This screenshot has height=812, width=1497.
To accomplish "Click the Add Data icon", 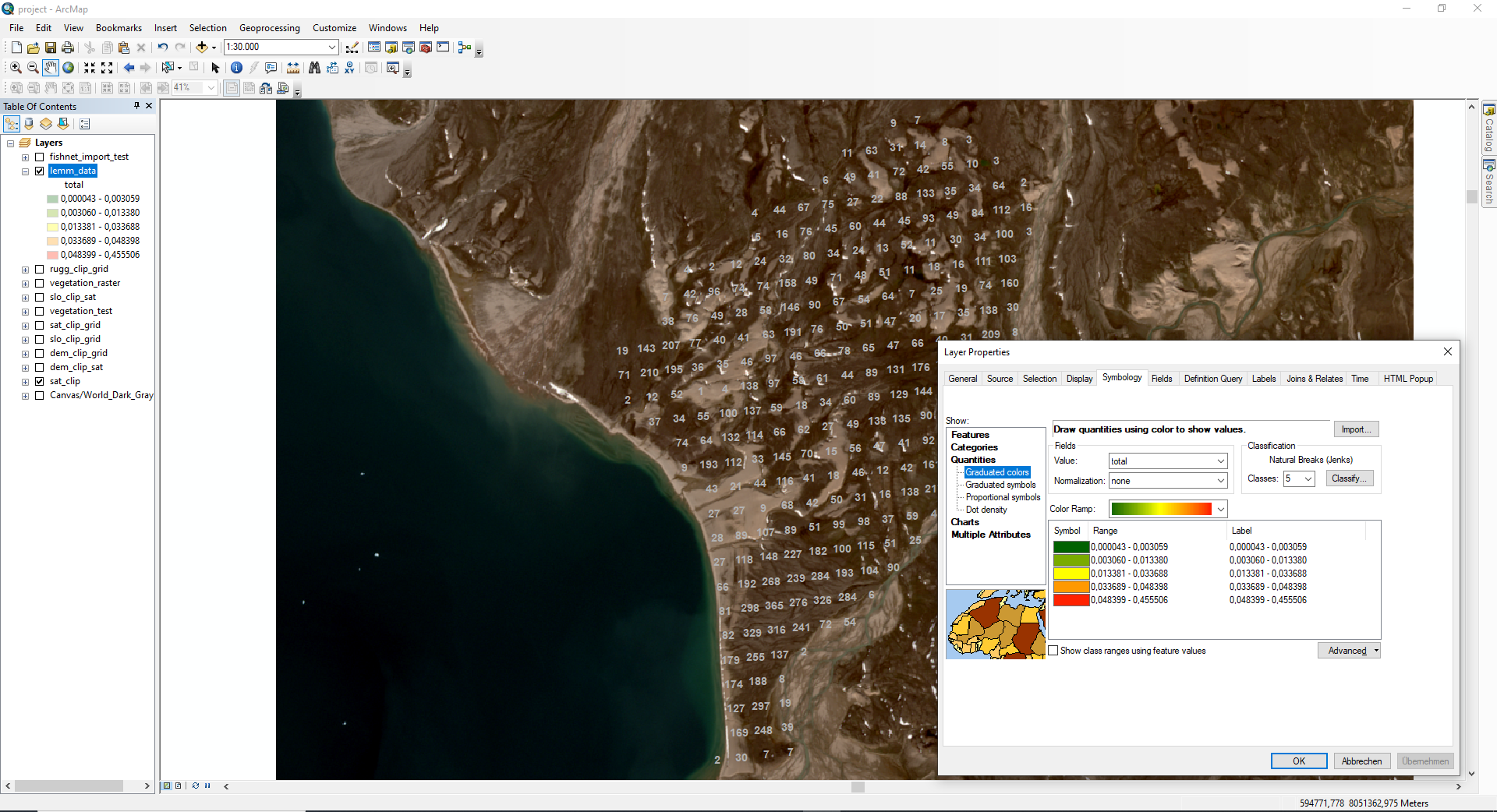I will pos(202,48).
